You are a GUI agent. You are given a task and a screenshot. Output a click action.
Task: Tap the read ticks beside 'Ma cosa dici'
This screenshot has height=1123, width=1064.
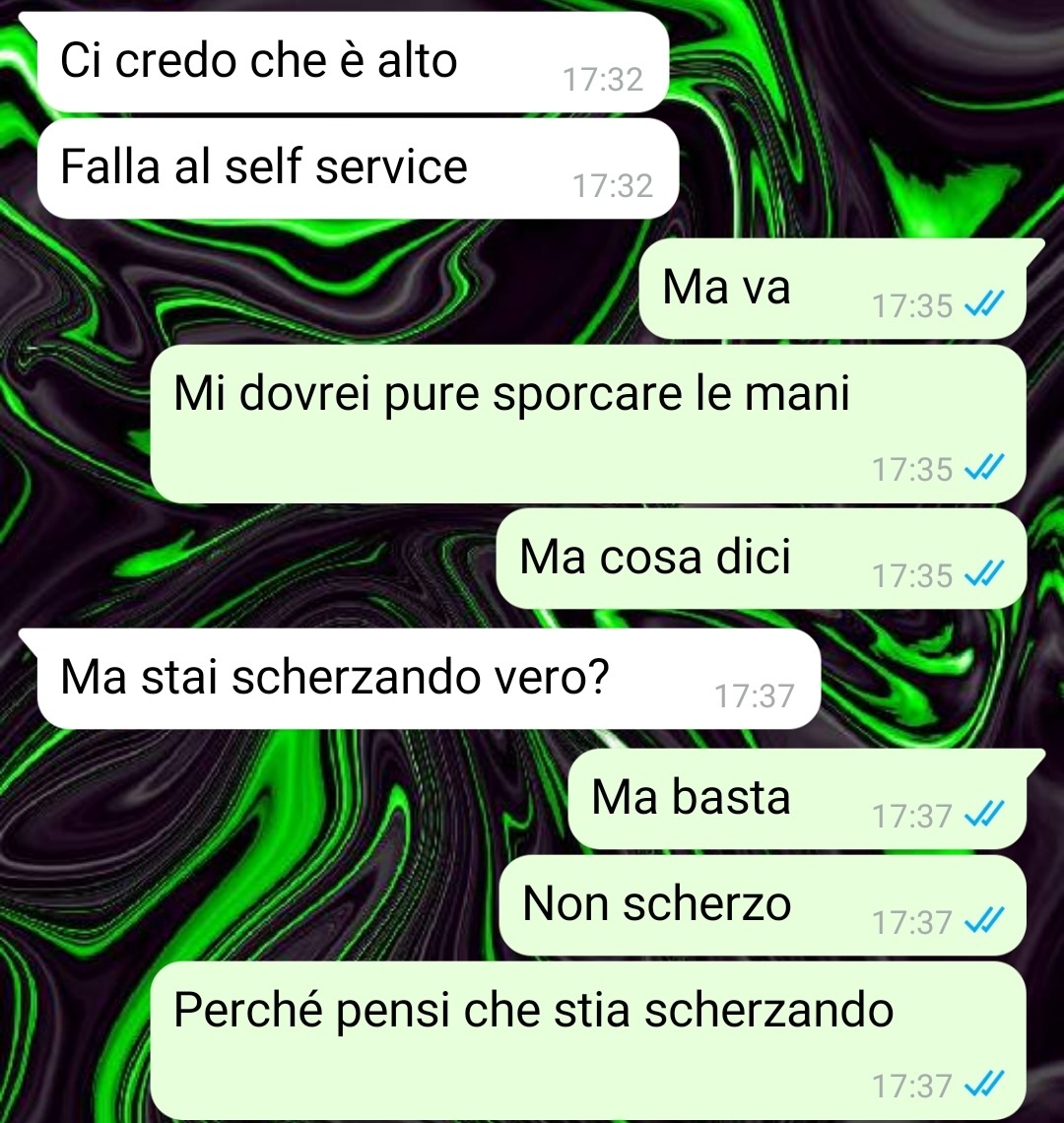[984, 573]
